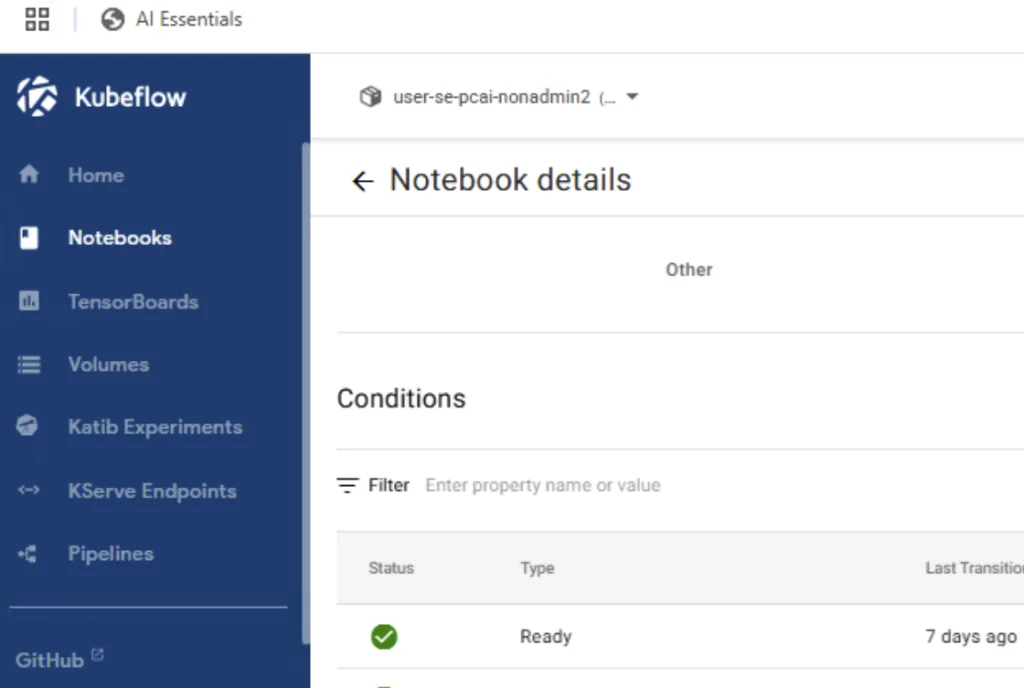Click the TensorBoards chart icon
This screenshot has height=688, width=1024.
click(29, 301)
